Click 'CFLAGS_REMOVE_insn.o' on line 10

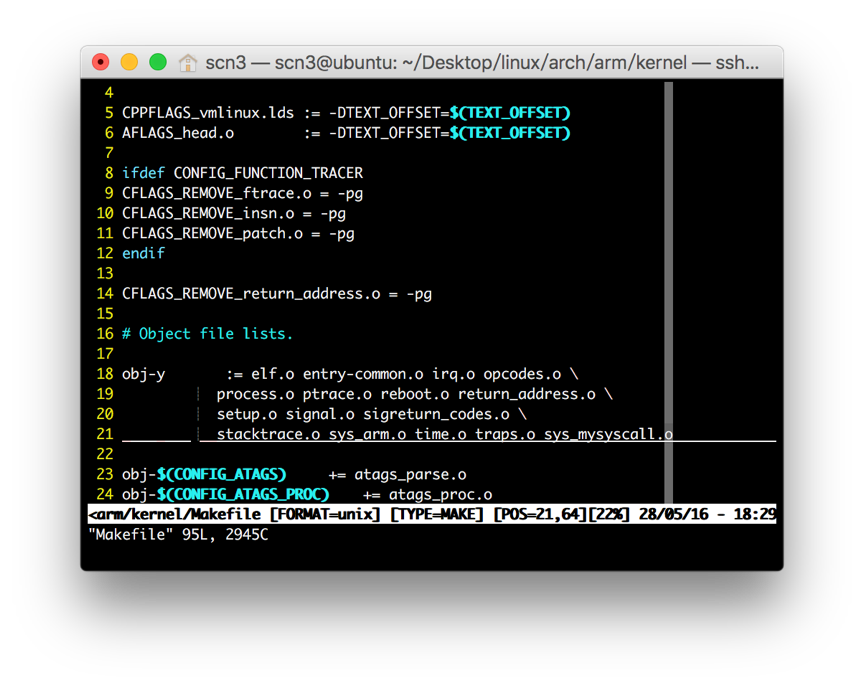[208, 213]
